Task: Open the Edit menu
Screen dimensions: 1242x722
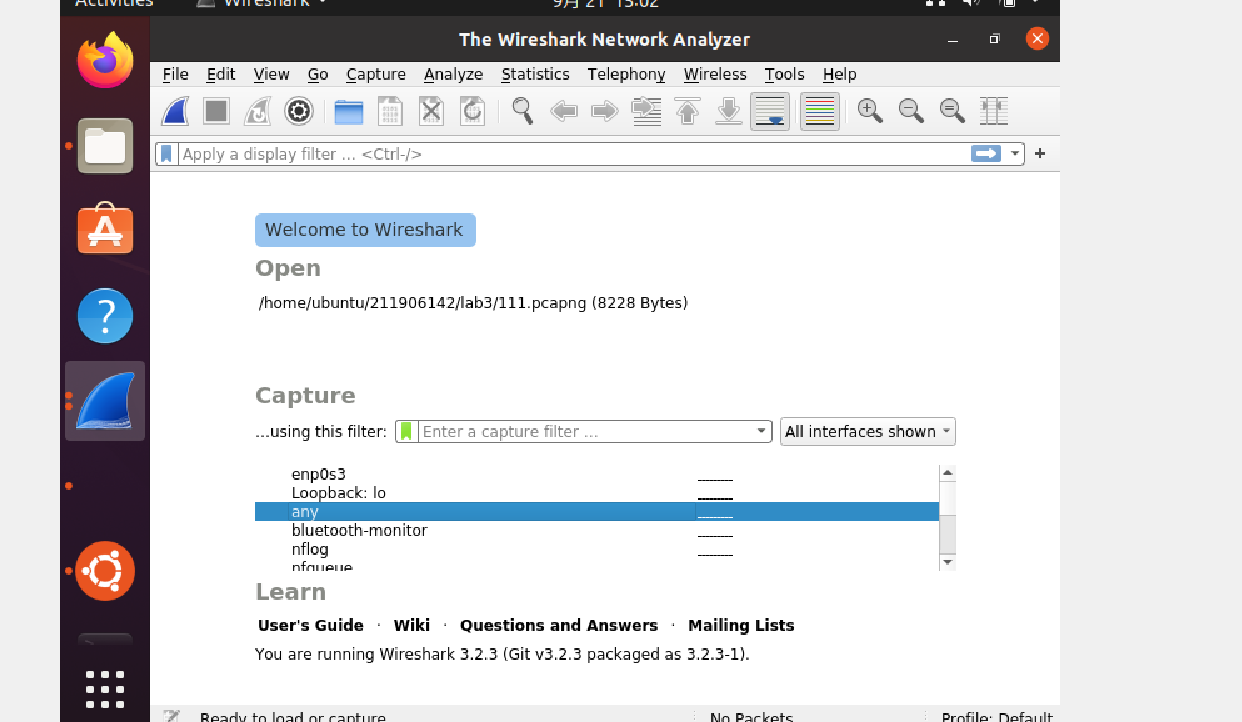Action: click(221, 74)
